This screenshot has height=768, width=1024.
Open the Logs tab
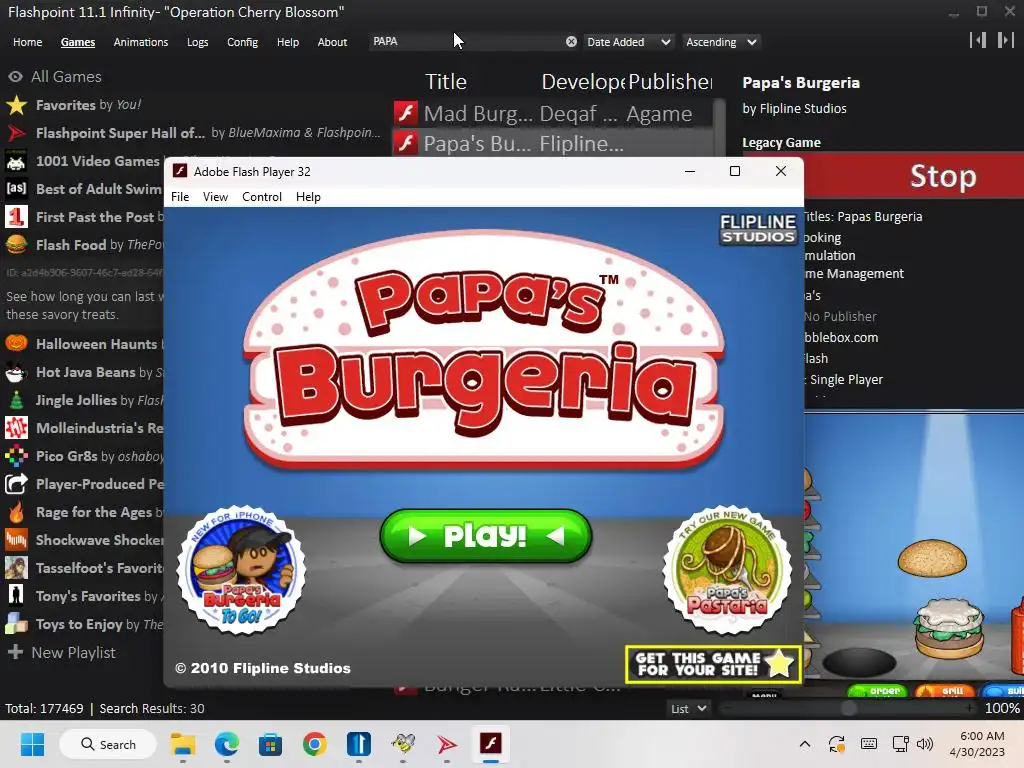pos(197,42)
